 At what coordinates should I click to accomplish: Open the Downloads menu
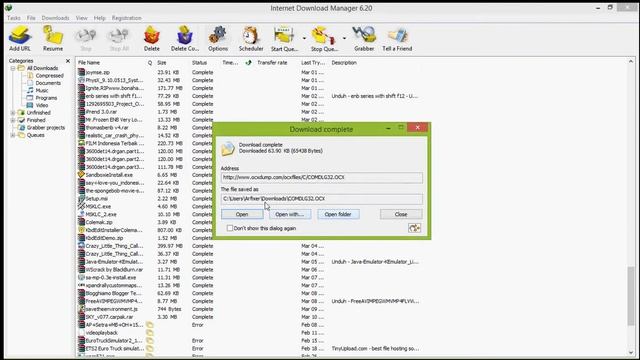(56, 18)
